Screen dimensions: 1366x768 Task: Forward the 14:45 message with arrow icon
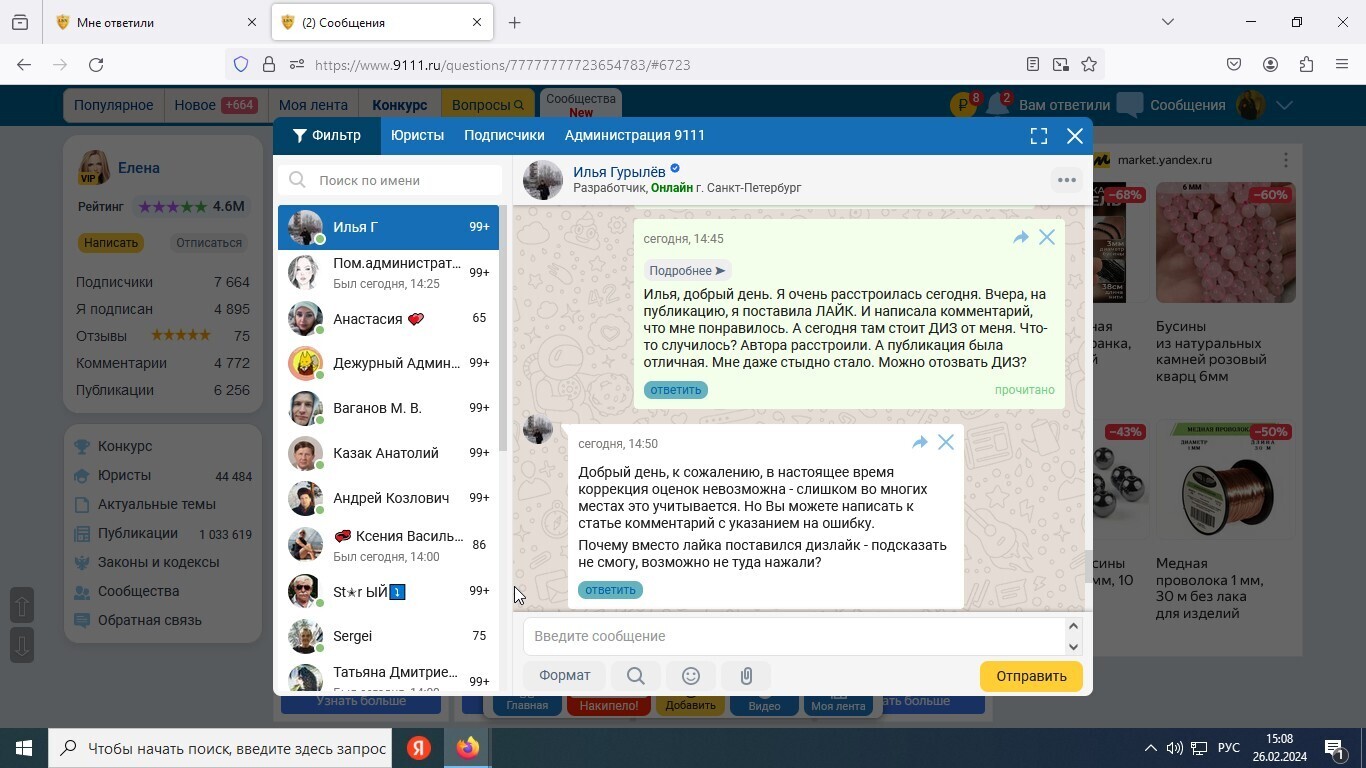tap(1020, 238)
